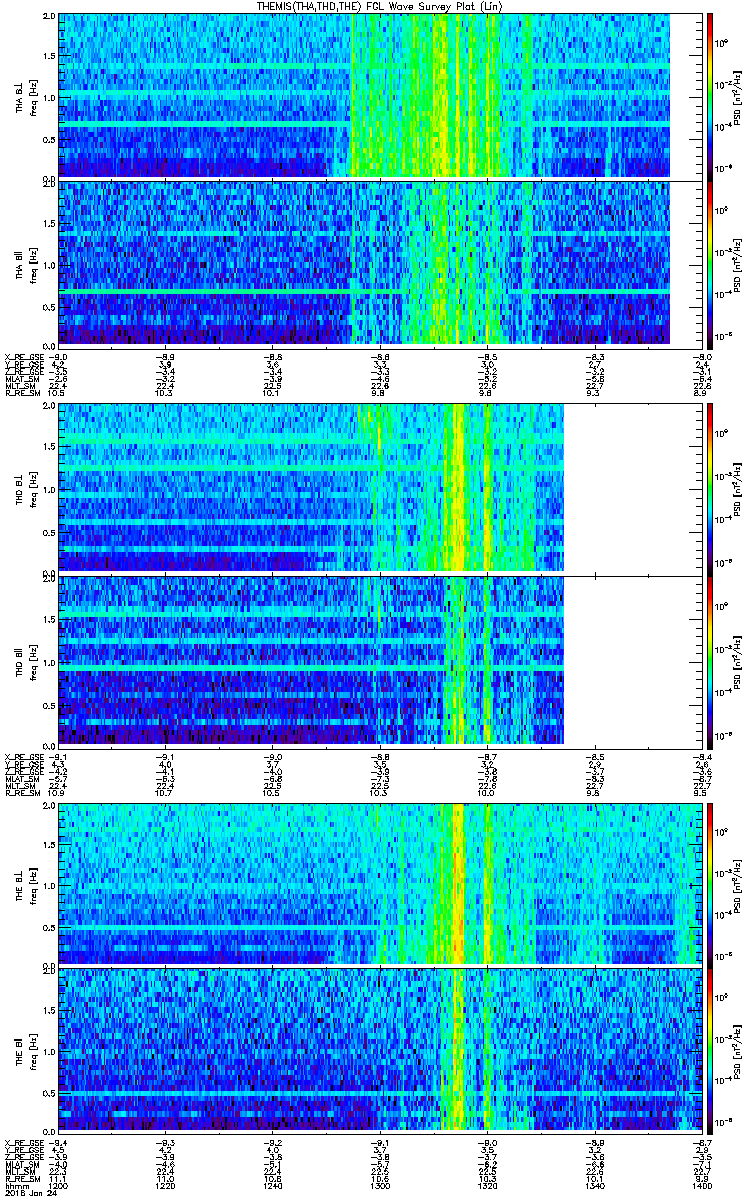This screenshot has width=750, height=1200.
Task: Click the 1340 time tick label
Action: click(x=594, y=1186)
